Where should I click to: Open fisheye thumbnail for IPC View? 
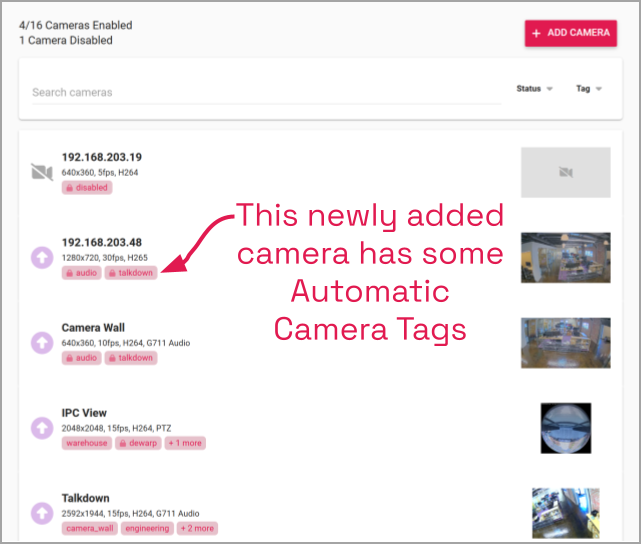(x=566, y=428)
